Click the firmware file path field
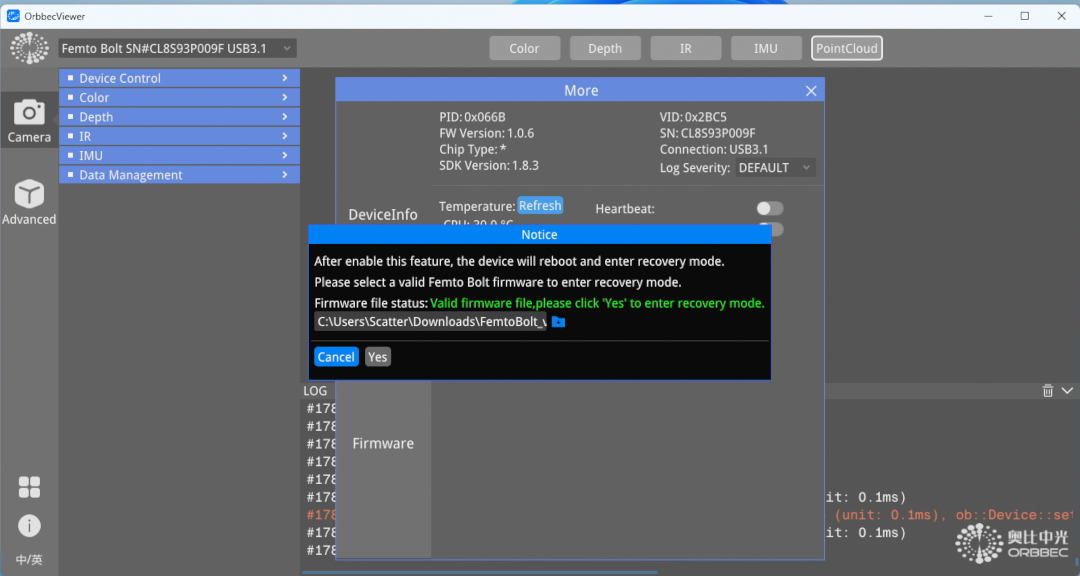This screenshot has width=1080, height=576. 431,322
